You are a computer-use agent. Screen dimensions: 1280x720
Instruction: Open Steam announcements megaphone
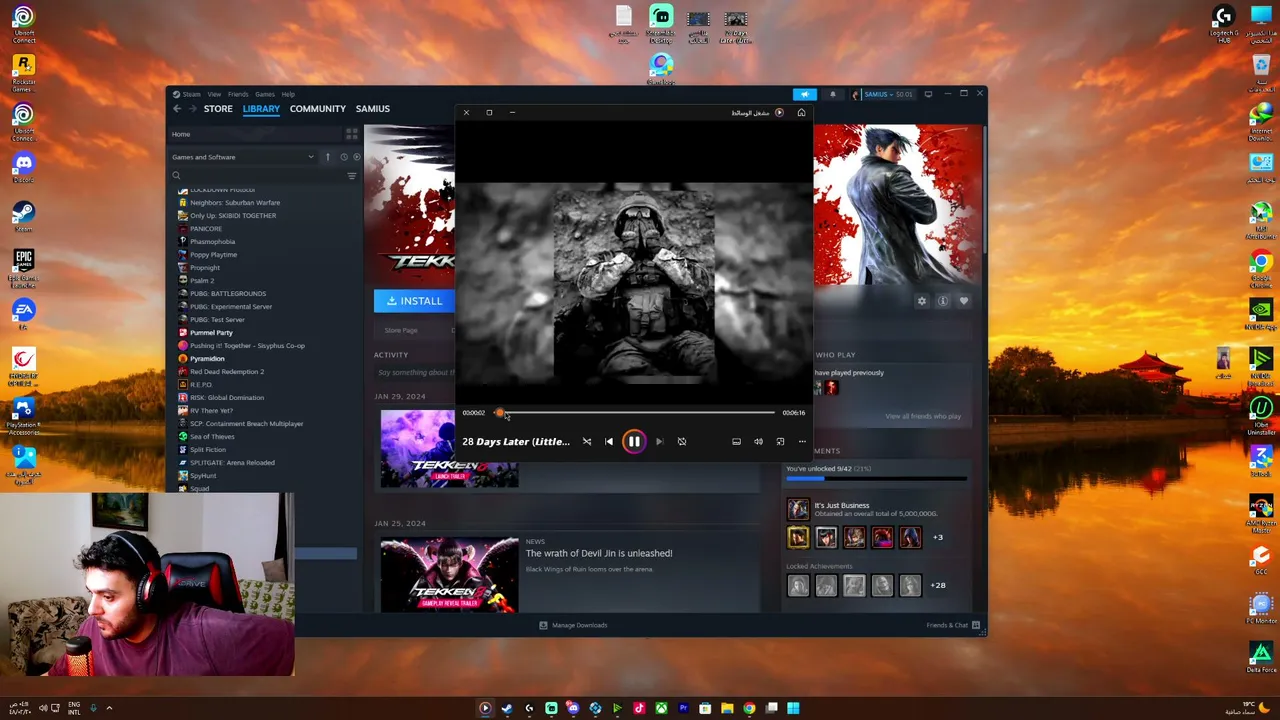pos(805,94)
